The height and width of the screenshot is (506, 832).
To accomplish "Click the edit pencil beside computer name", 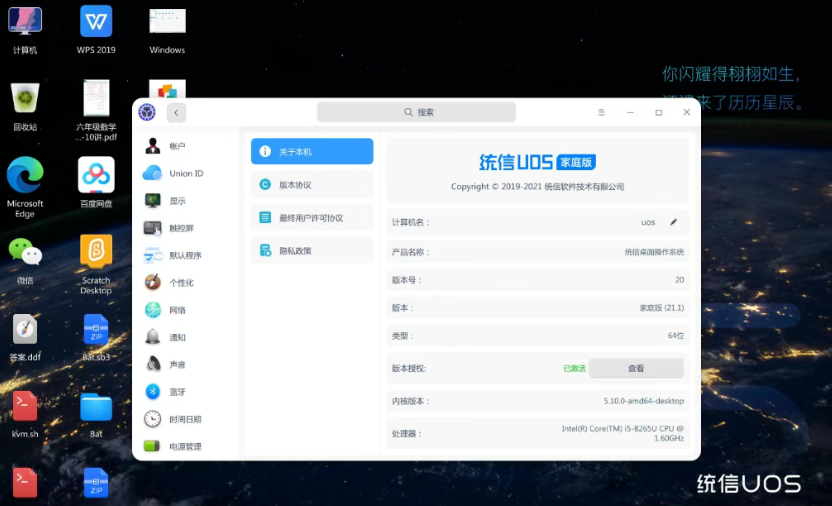I will coord(673,222).
